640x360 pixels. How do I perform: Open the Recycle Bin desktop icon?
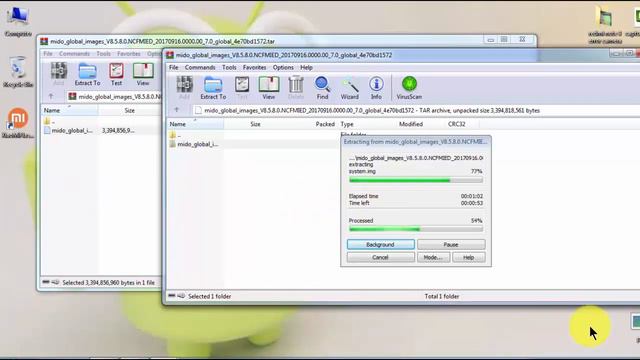coord(18,72)
